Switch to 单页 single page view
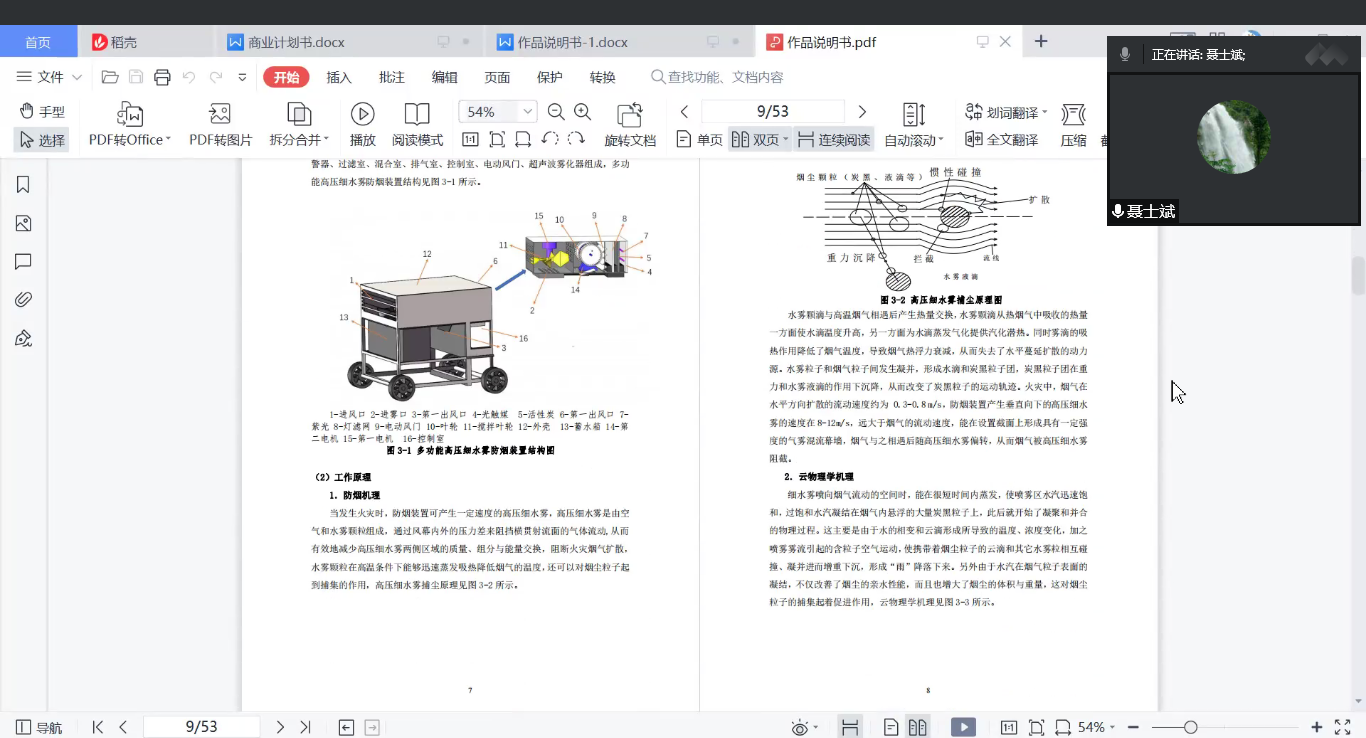 point(699,140)
